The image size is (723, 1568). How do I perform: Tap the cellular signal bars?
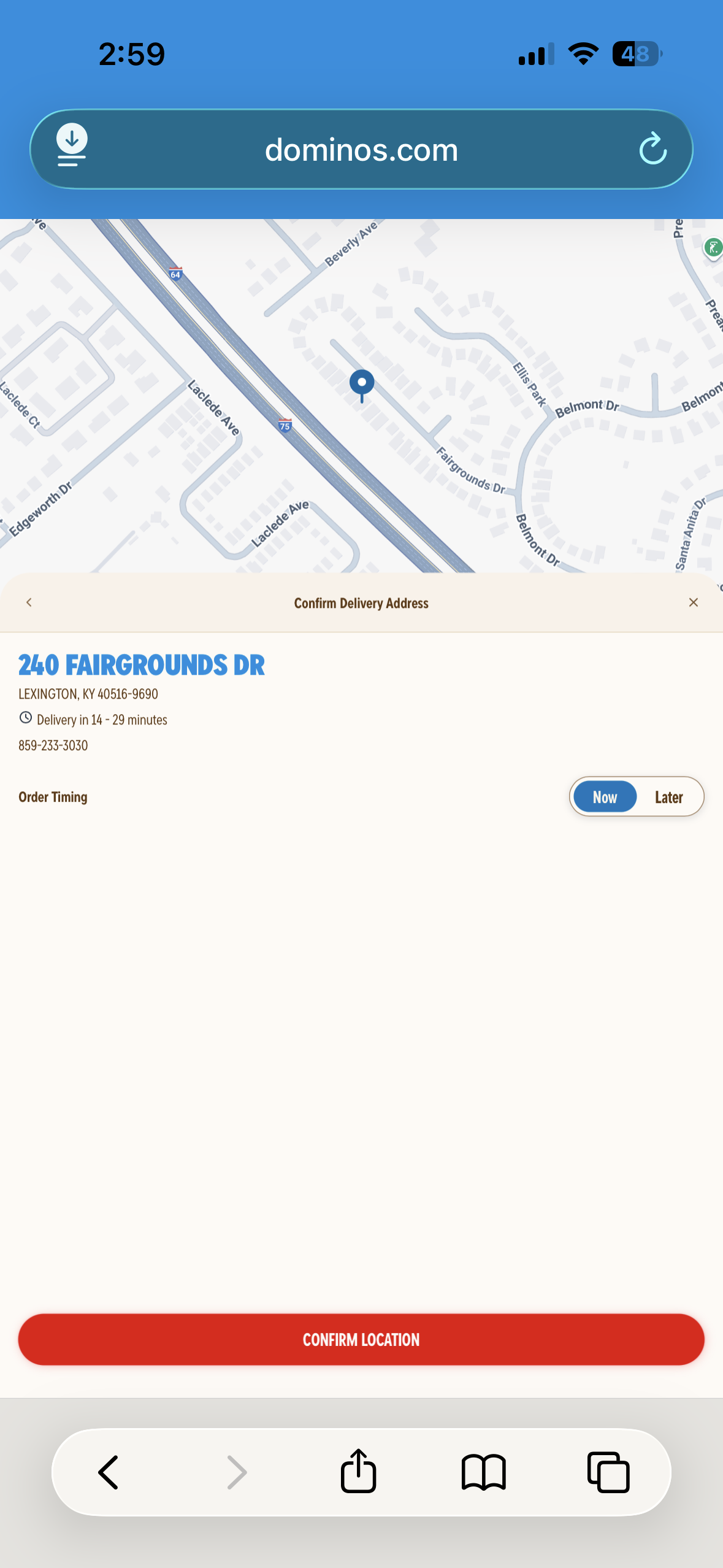click(x=537, y=54)
